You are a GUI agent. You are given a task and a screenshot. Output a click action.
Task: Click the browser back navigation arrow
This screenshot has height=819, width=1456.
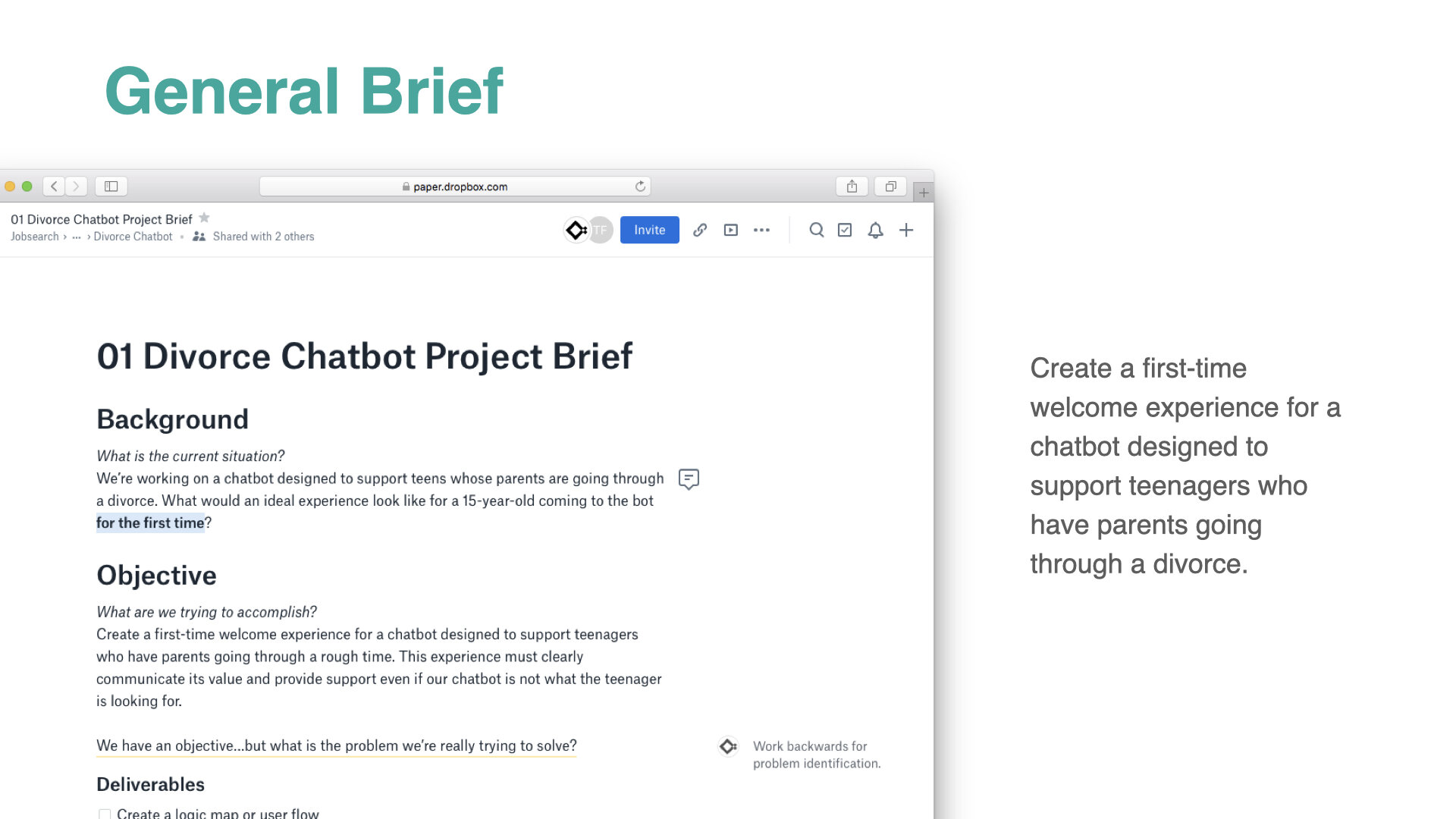tap(54, 186)
